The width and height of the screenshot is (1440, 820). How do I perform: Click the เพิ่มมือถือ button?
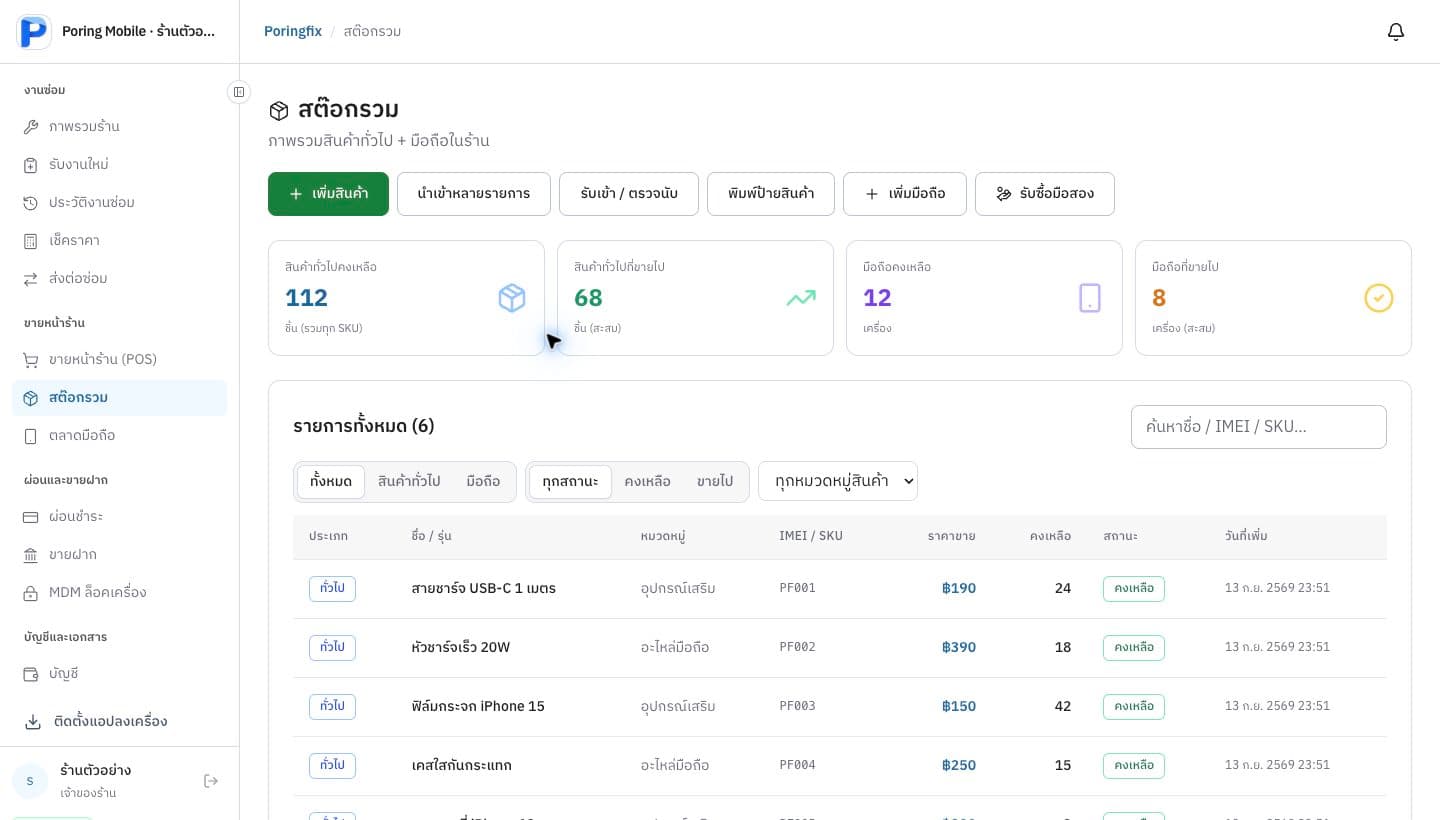(905, 194)
